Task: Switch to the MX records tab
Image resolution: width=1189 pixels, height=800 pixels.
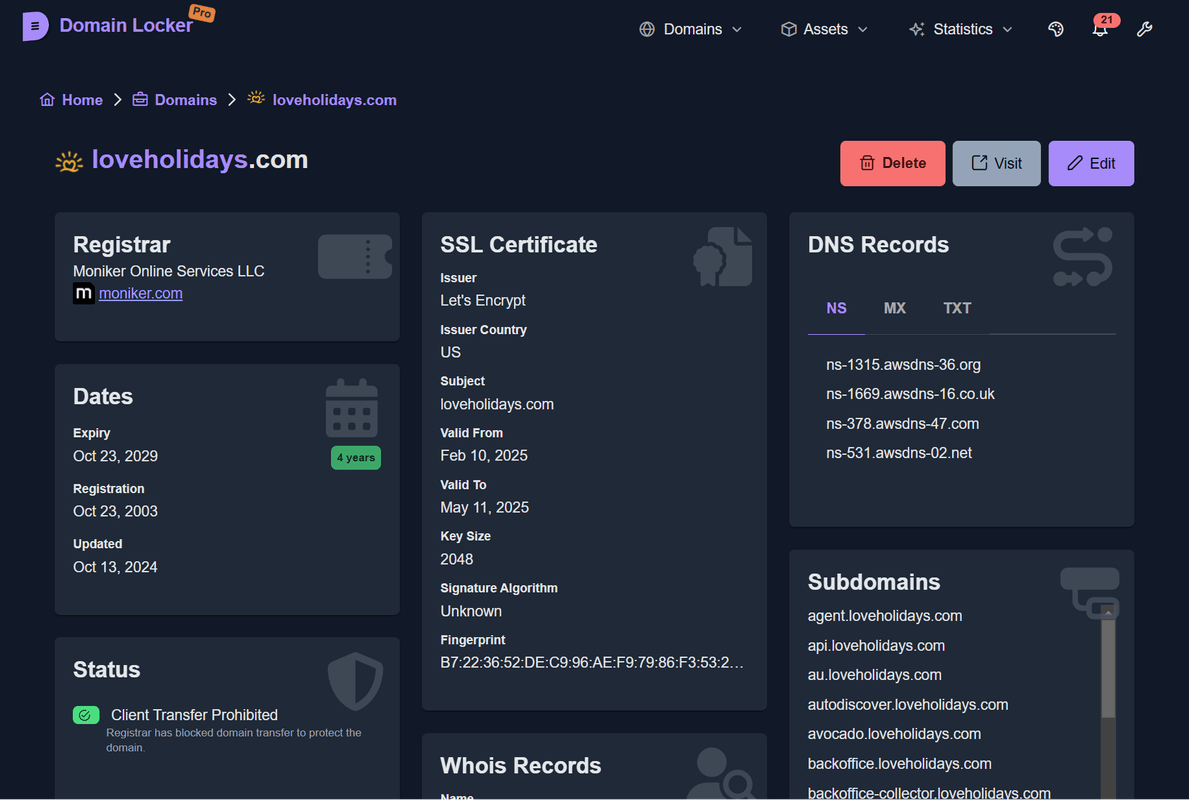Action: pos(894,308)
